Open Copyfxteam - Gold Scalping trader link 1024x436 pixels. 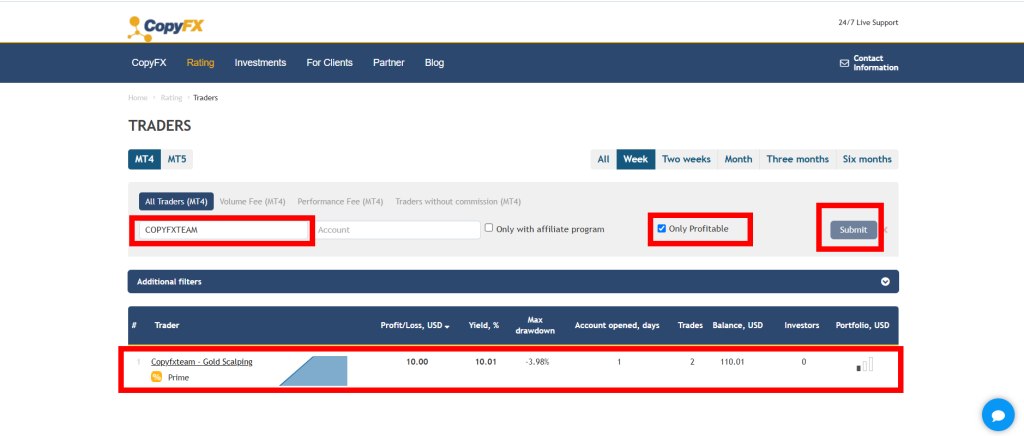202,362
